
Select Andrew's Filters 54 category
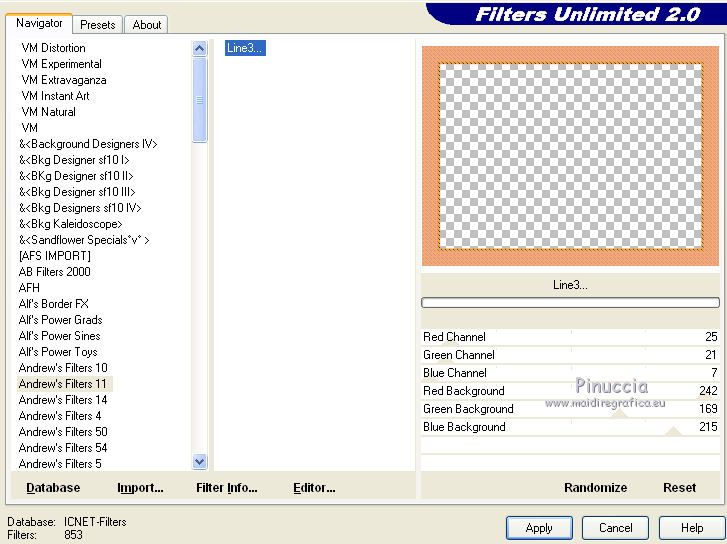(63, 448)
